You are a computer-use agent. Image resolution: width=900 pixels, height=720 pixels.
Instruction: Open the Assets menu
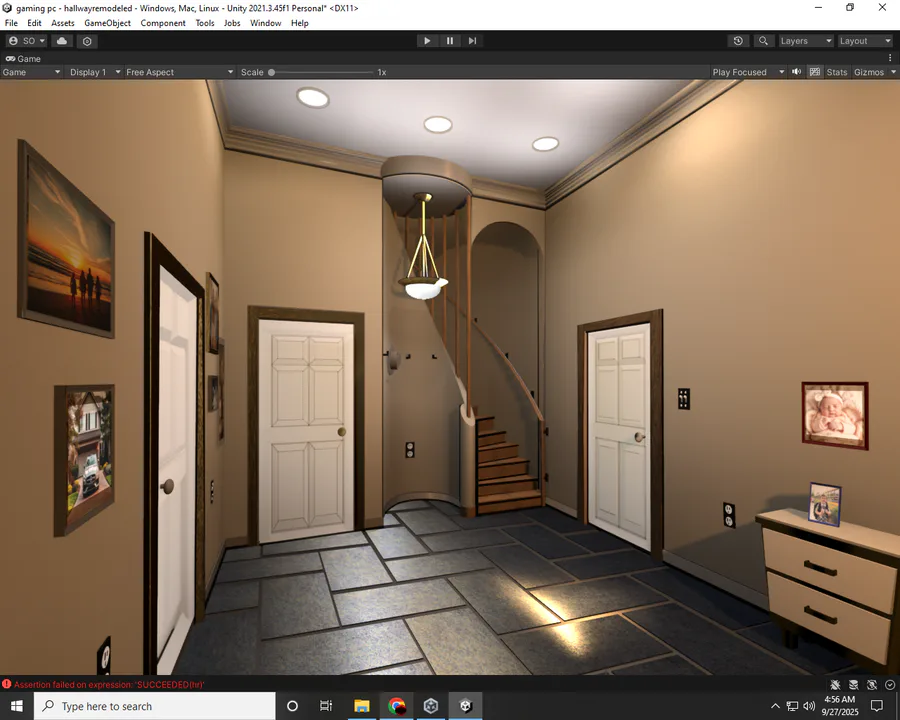click(63, 23)
